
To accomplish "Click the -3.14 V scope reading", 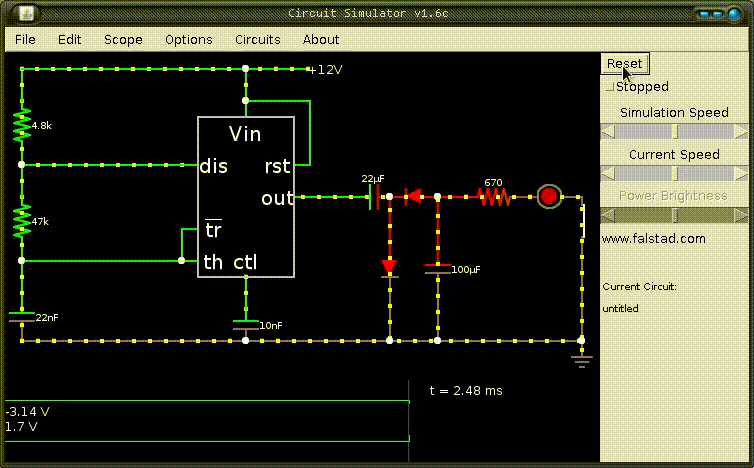I will click(27, 412).
